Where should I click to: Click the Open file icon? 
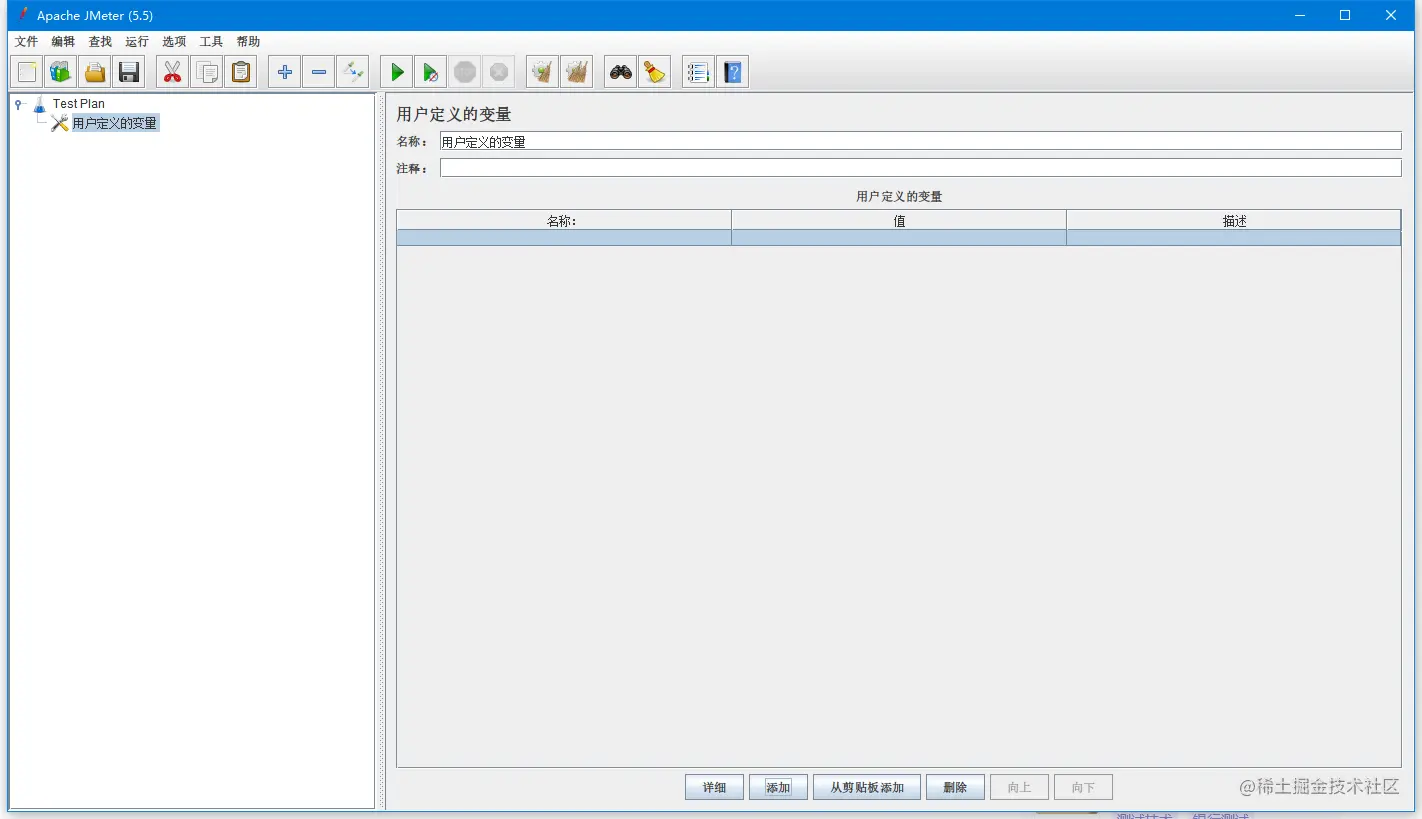[95, 72]
